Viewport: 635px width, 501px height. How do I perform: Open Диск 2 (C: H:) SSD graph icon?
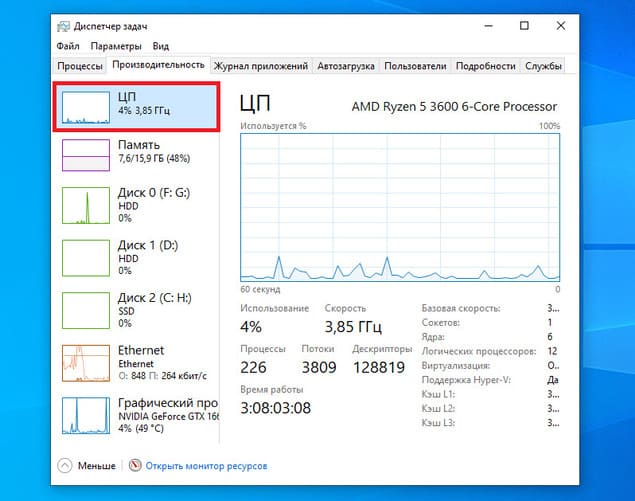pyautogui.click(x=86, y=311)
